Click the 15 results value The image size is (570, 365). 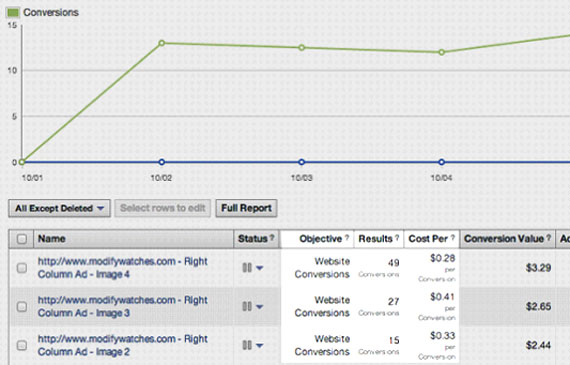(x=394, y=340)
